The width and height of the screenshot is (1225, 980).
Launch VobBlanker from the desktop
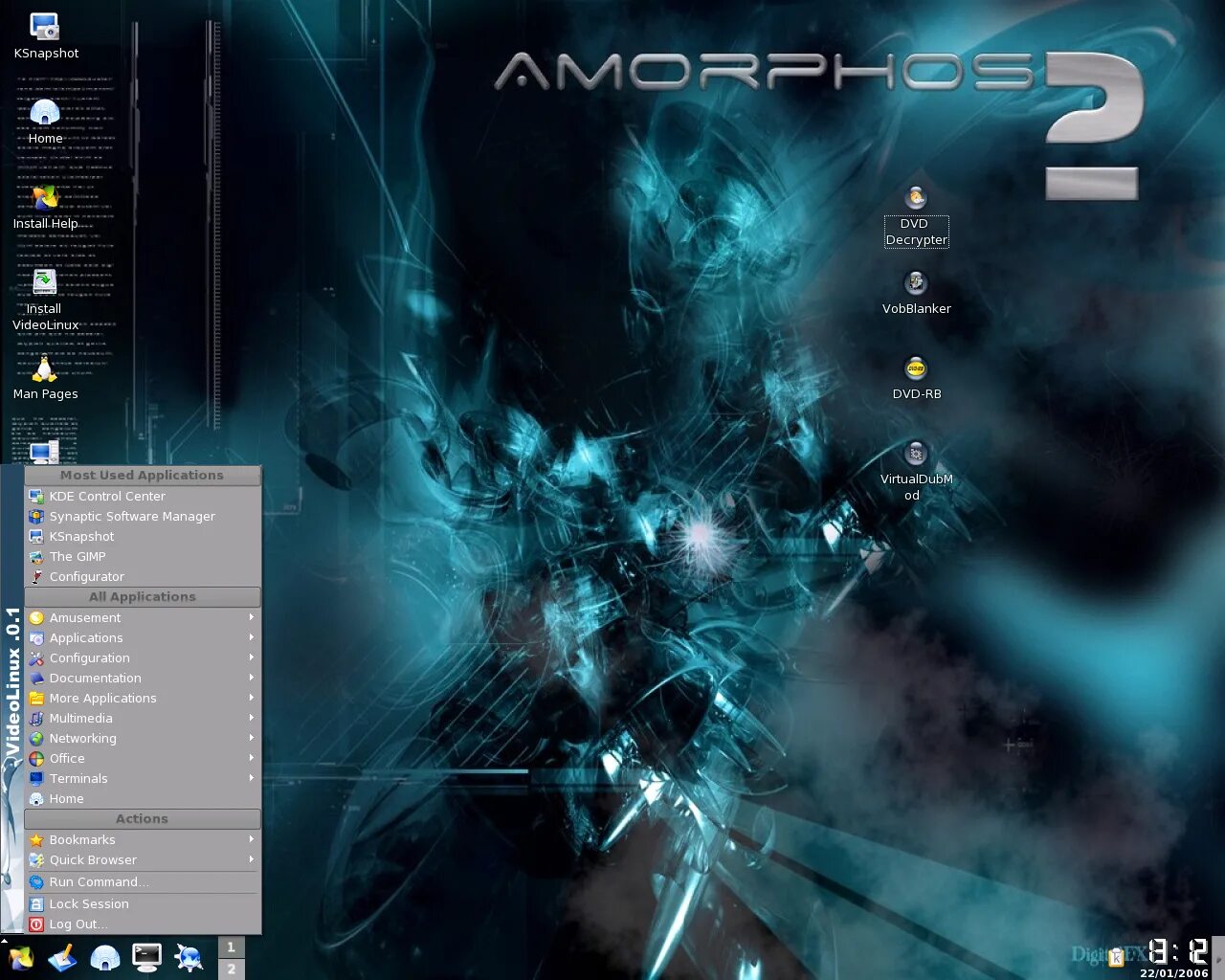click(x=916, y=283)
